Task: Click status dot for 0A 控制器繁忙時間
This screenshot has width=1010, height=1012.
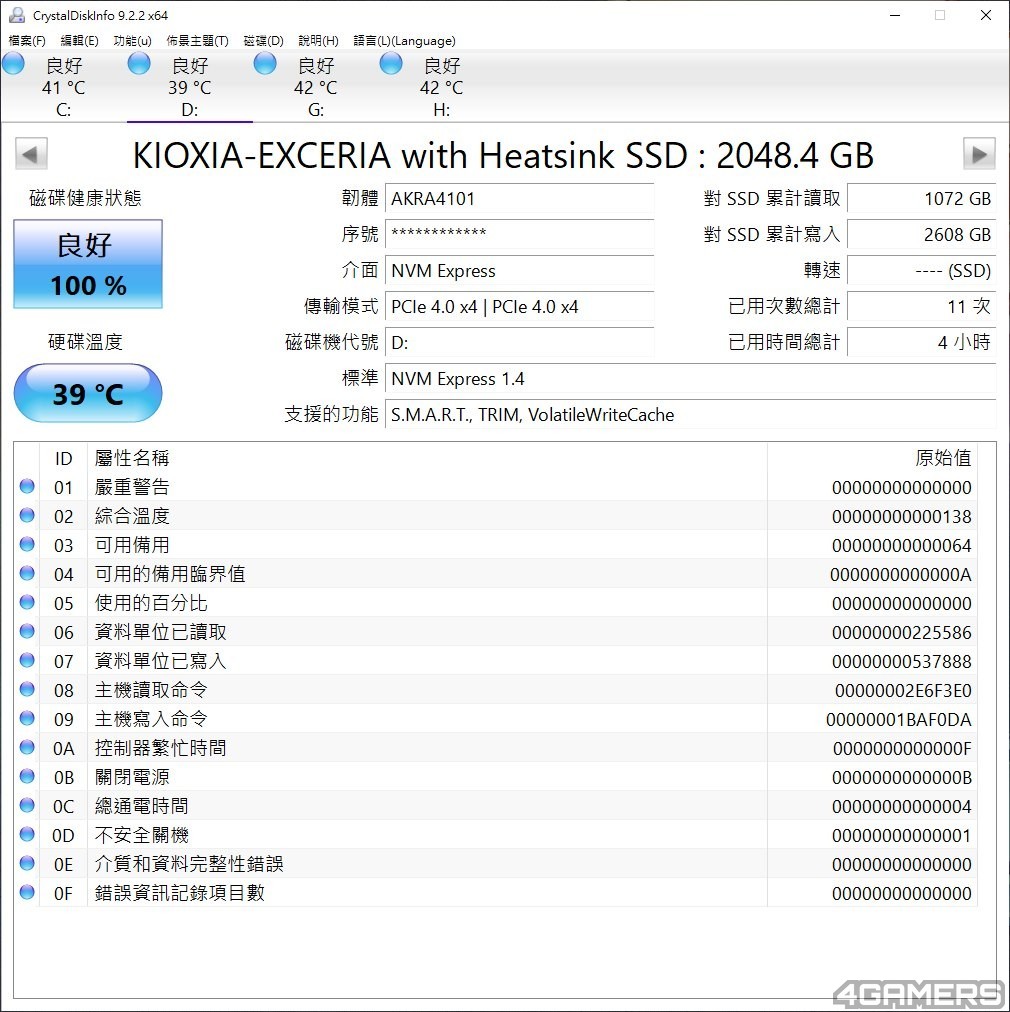Action: tap(27, 747)
